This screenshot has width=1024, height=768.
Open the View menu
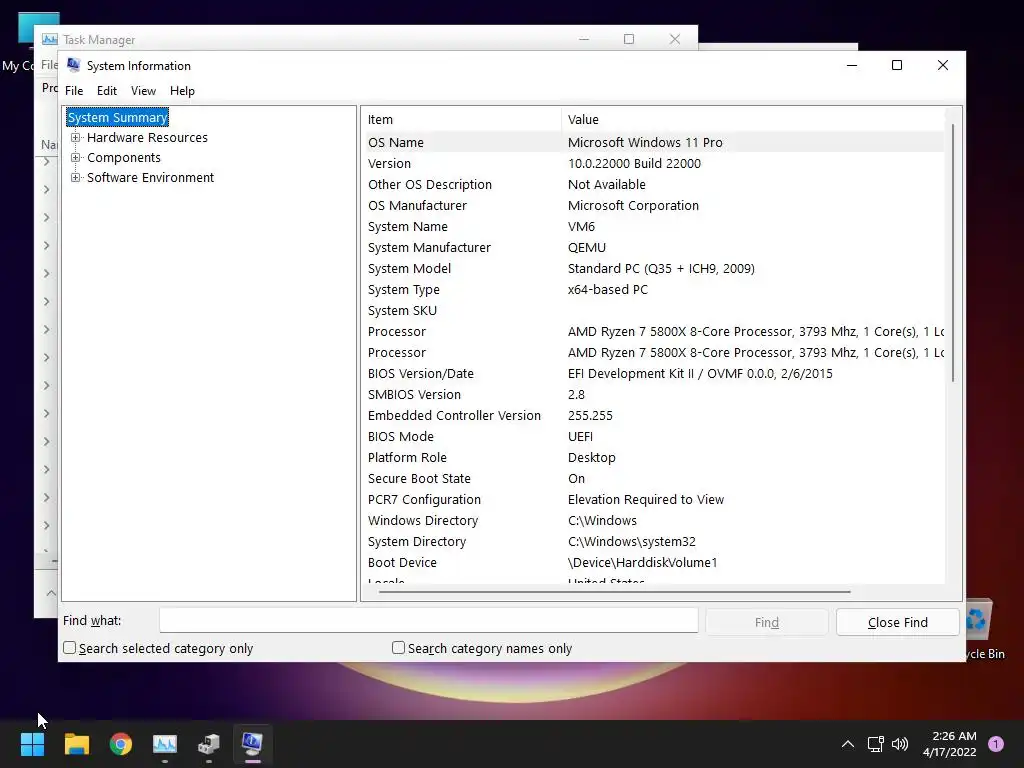coord(143,91)
